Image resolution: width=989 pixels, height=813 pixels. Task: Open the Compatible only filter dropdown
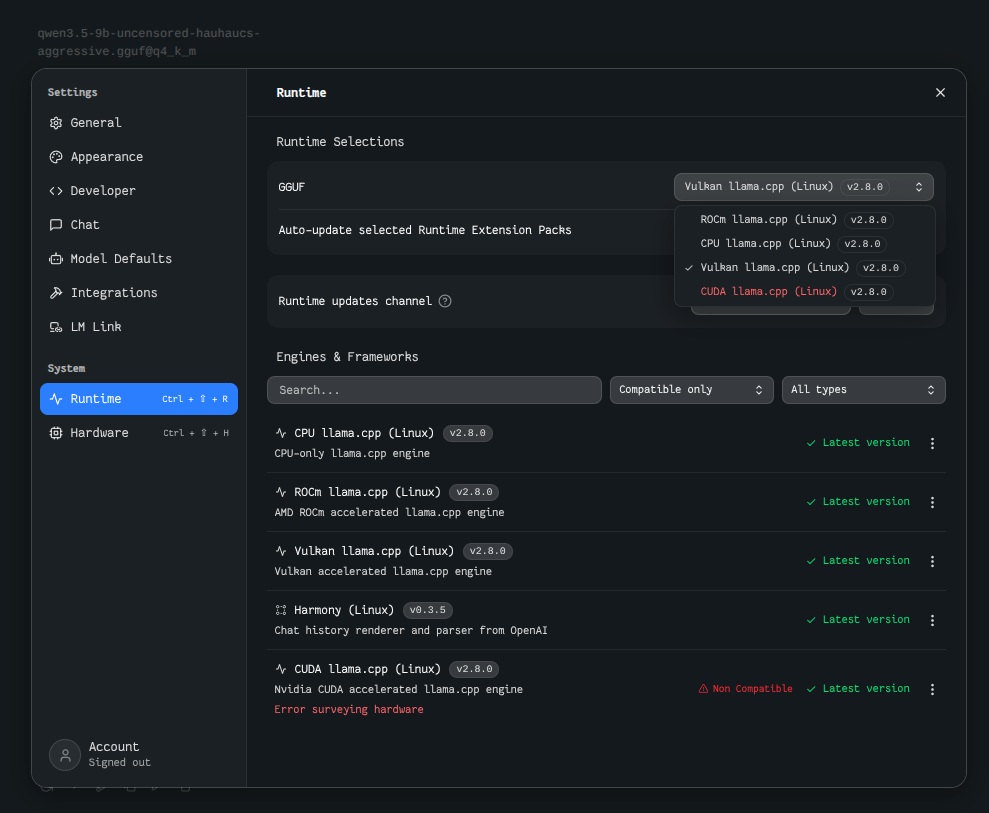click(x=691, y=390)
